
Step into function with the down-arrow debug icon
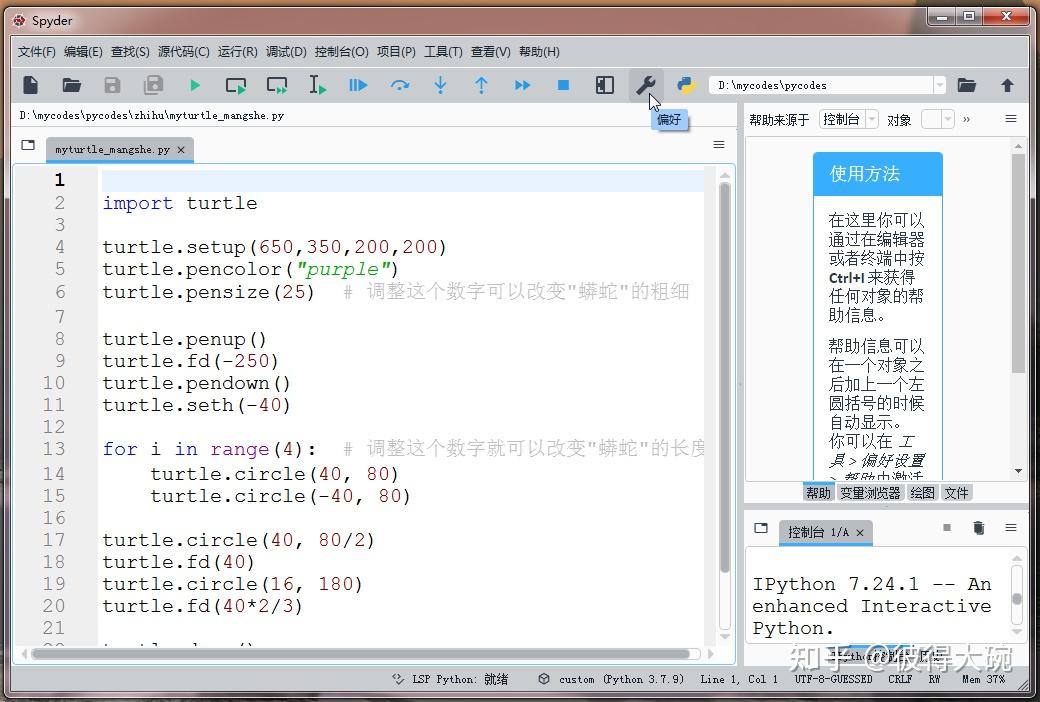(440, 85)
